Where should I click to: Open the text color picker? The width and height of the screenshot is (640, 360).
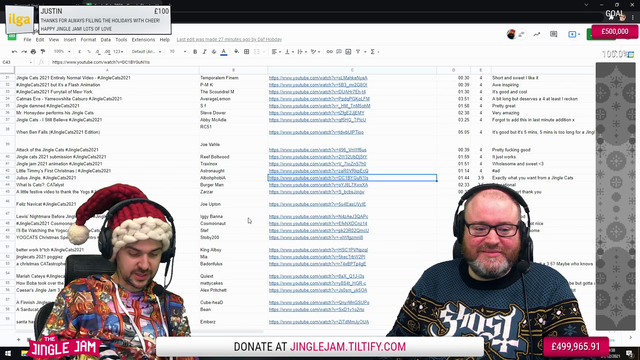(x=224, y=52)
